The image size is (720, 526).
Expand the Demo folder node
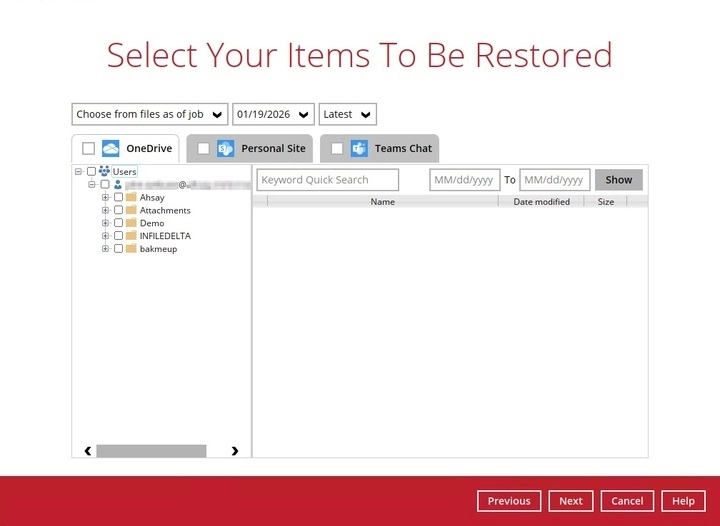[x=105, y=223]
